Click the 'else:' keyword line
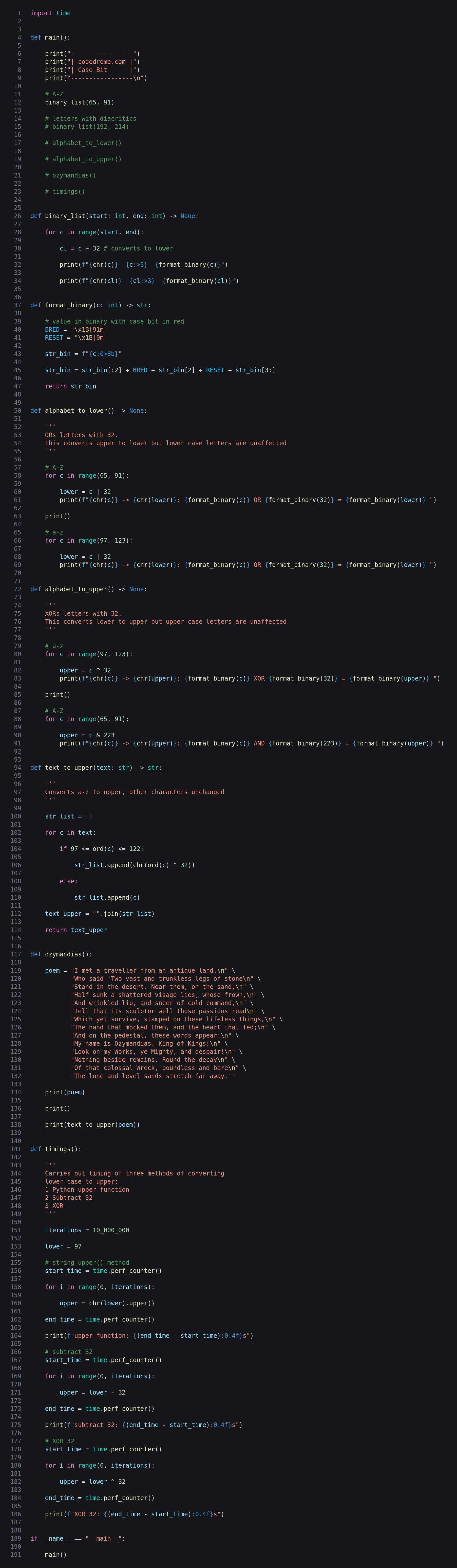The width and height of the screenshot is (457, 1568). click(x=69, y=881)
